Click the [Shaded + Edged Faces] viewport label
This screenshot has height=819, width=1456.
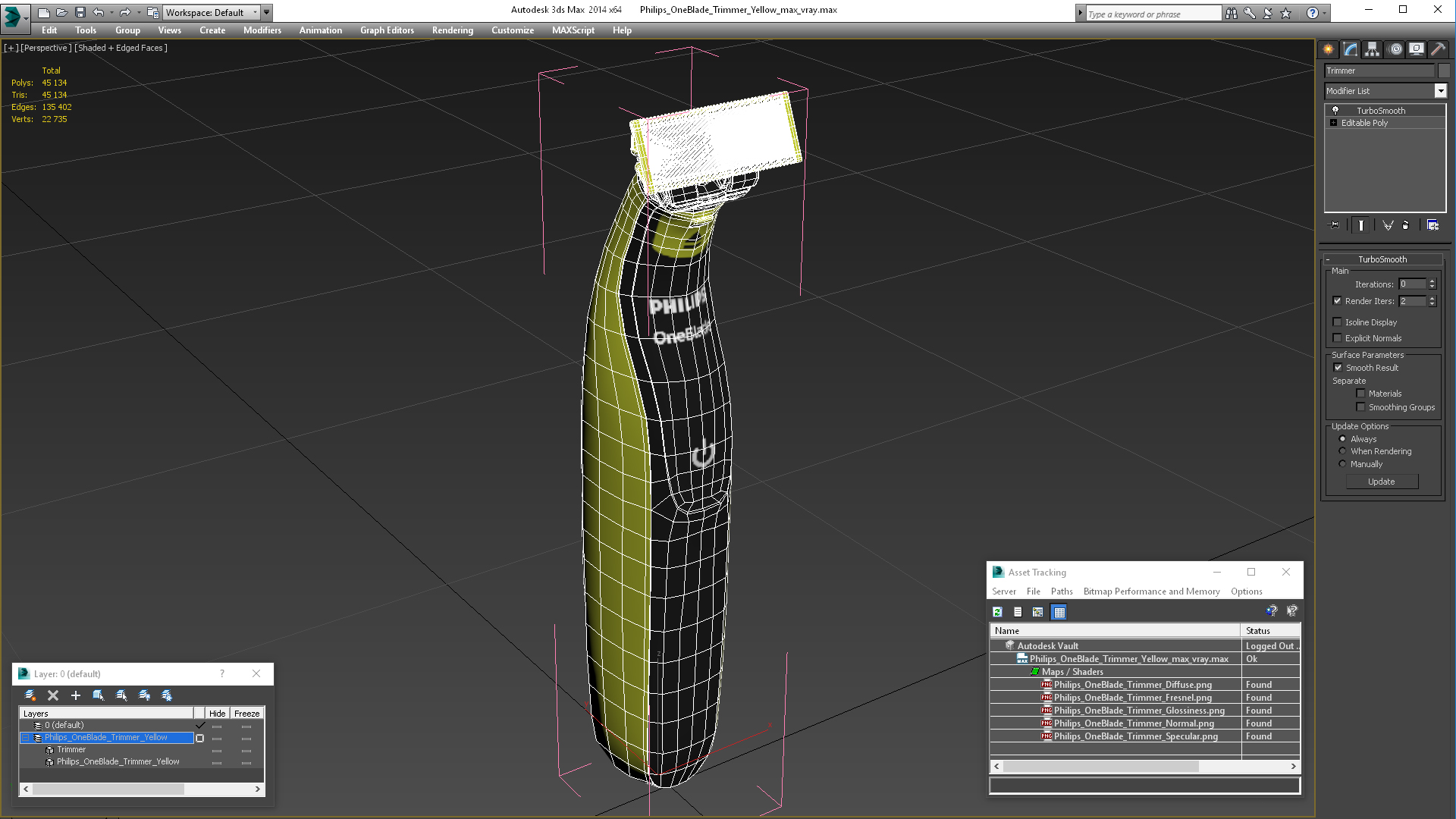[121, 48]
